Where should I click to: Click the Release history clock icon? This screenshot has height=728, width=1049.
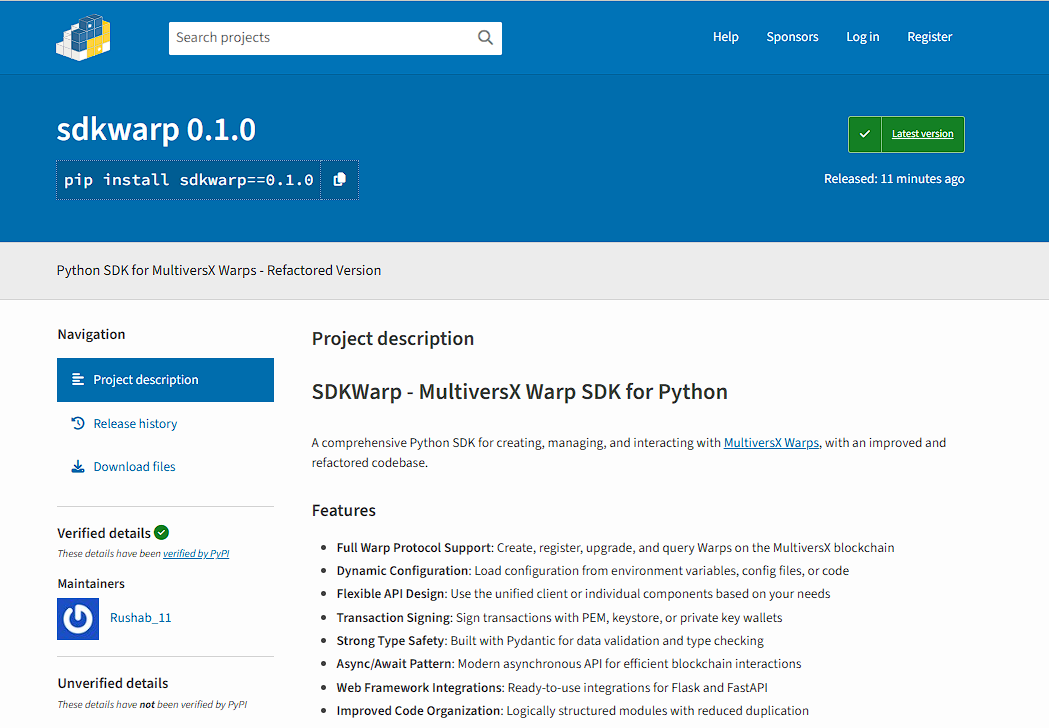[x=78, y=423]
